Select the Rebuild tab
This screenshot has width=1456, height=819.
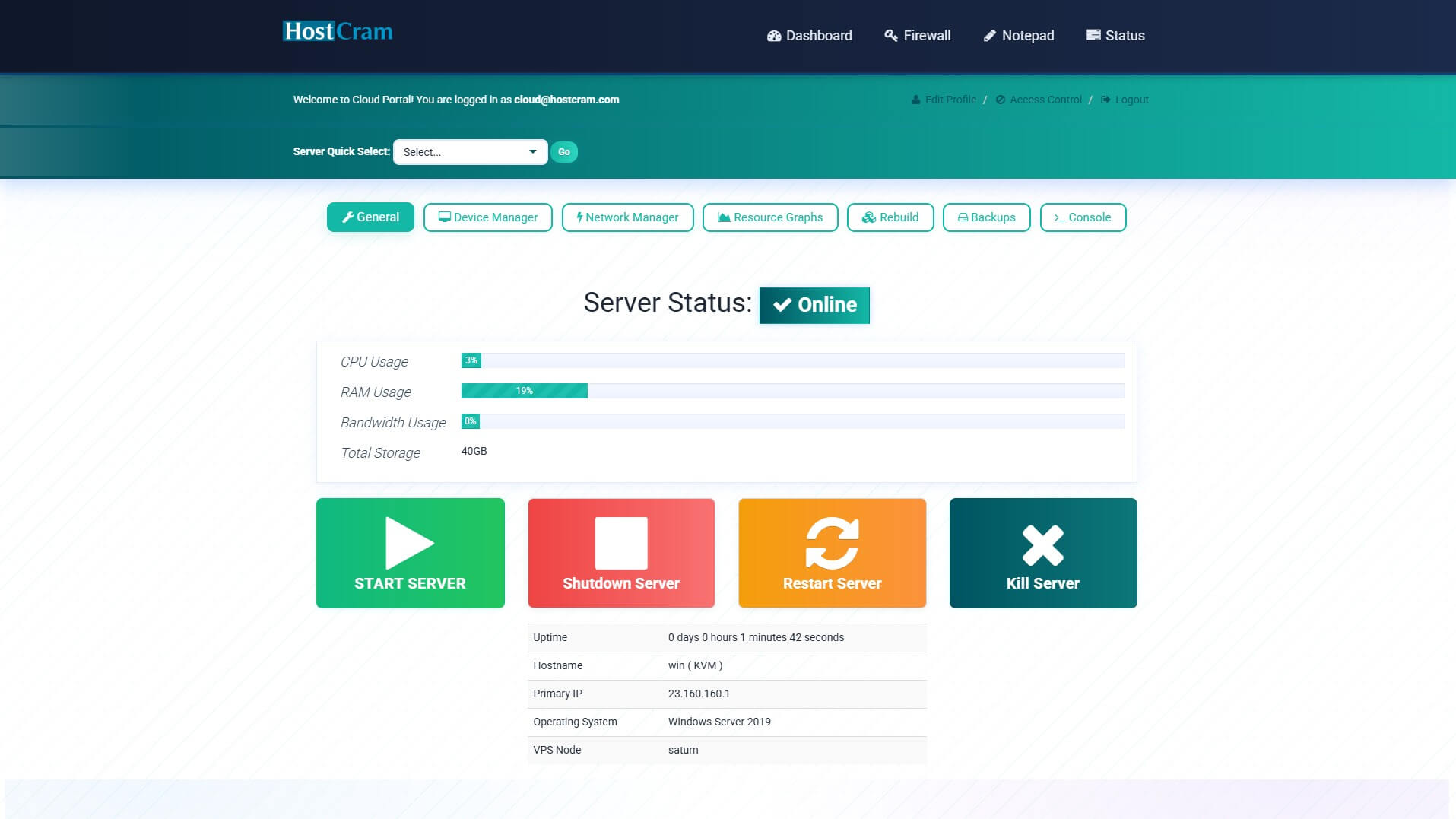click(x=890, y=217)
